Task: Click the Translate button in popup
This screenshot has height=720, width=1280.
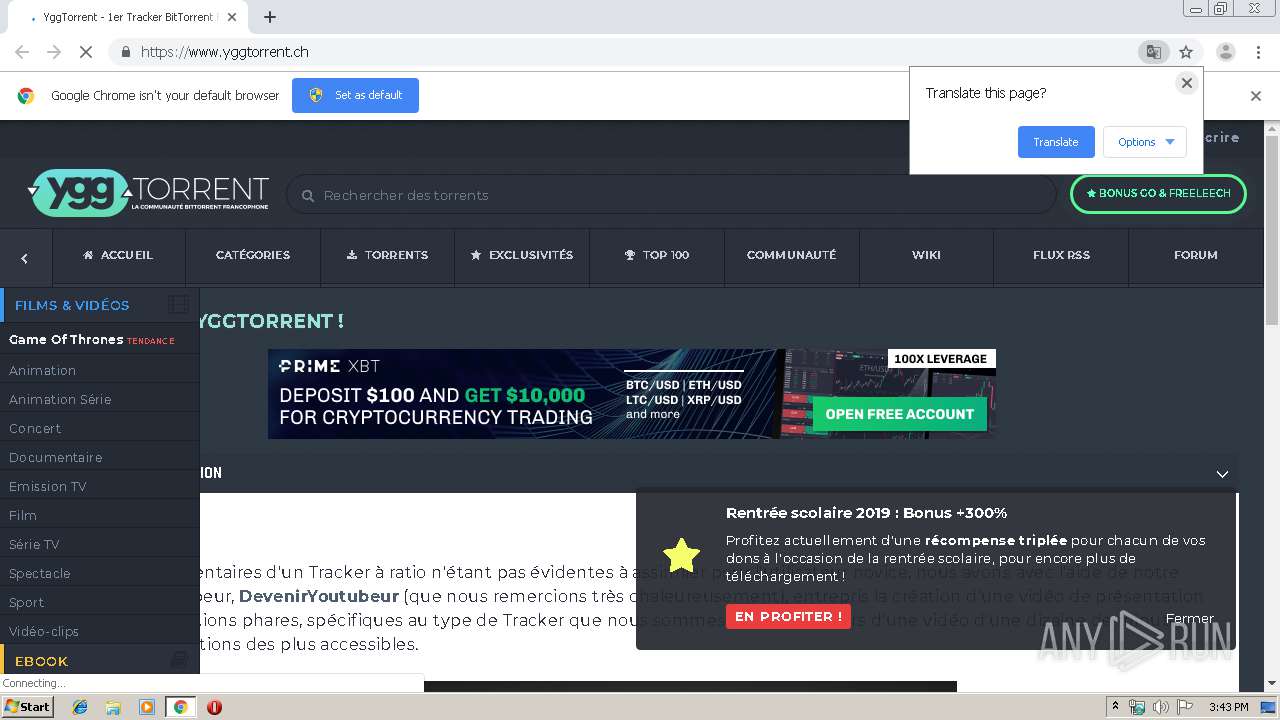Action: [1056, 142]
